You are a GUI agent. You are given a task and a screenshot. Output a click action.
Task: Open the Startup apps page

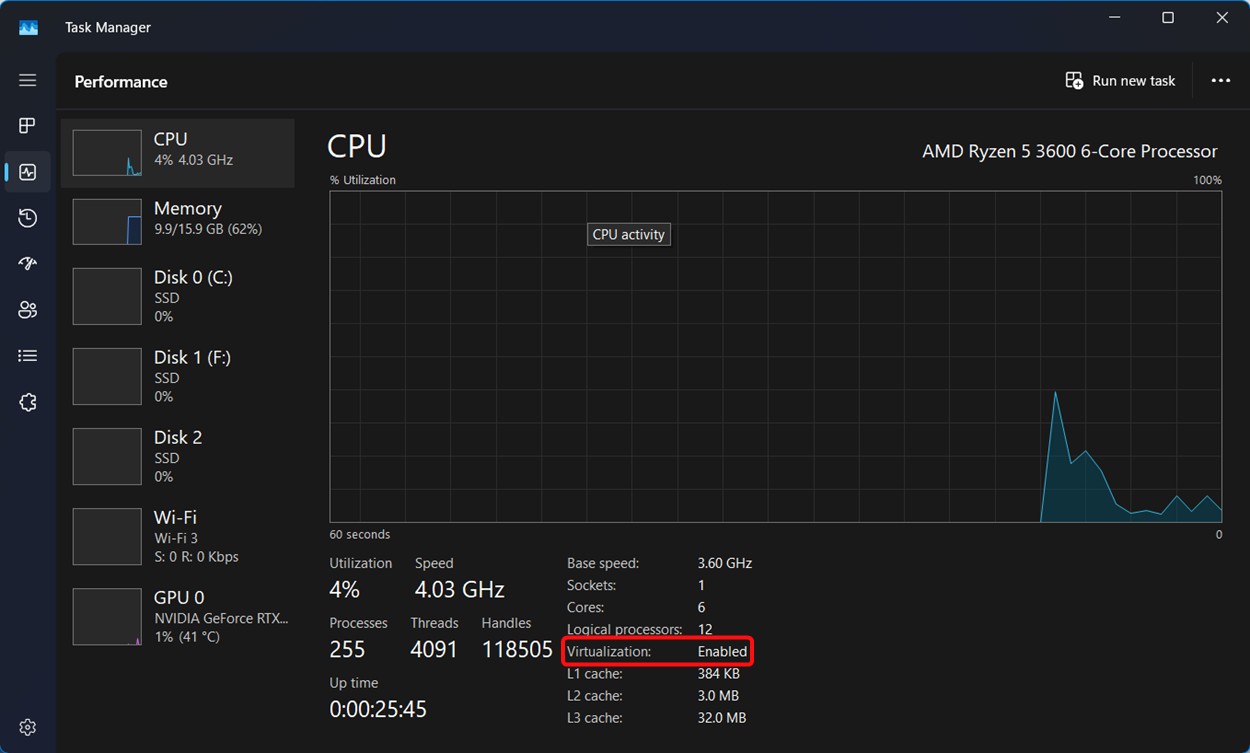[28, 264]
